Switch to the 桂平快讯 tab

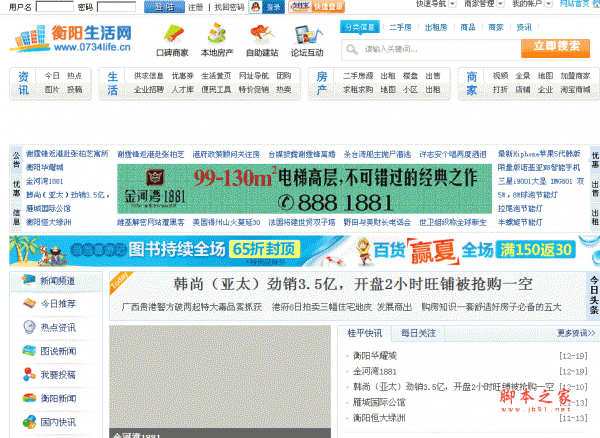(365, 333)
